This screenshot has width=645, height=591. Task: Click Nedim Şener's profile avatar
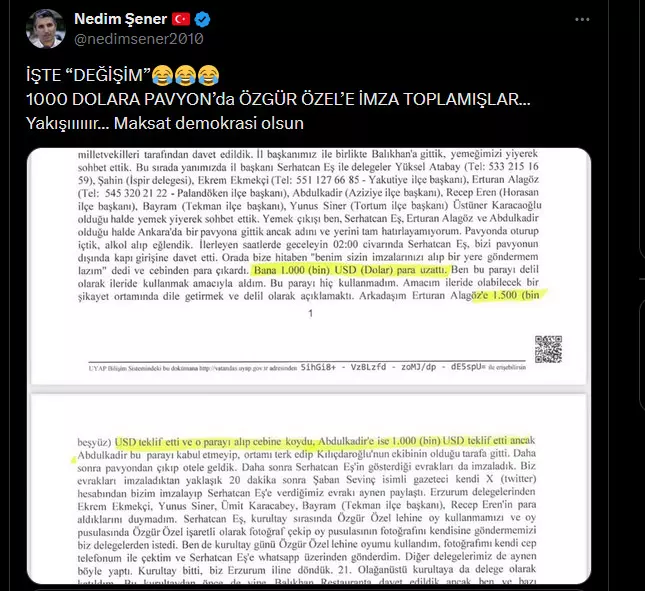[45, 28]
